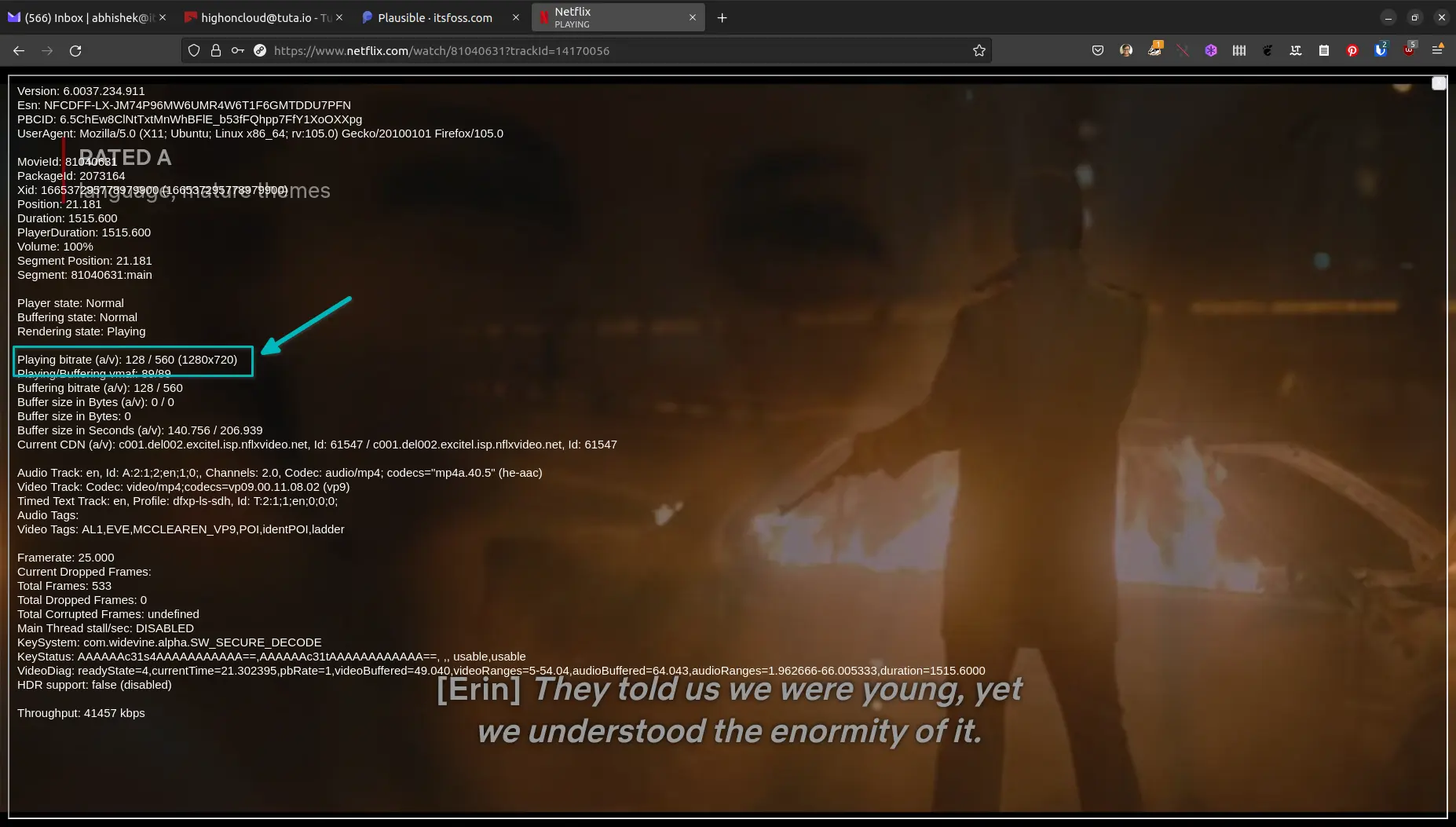This screenshot has width=1456, height=827.
Task: Open the GNOME Shell integration extension
Action: [1268, 51]
